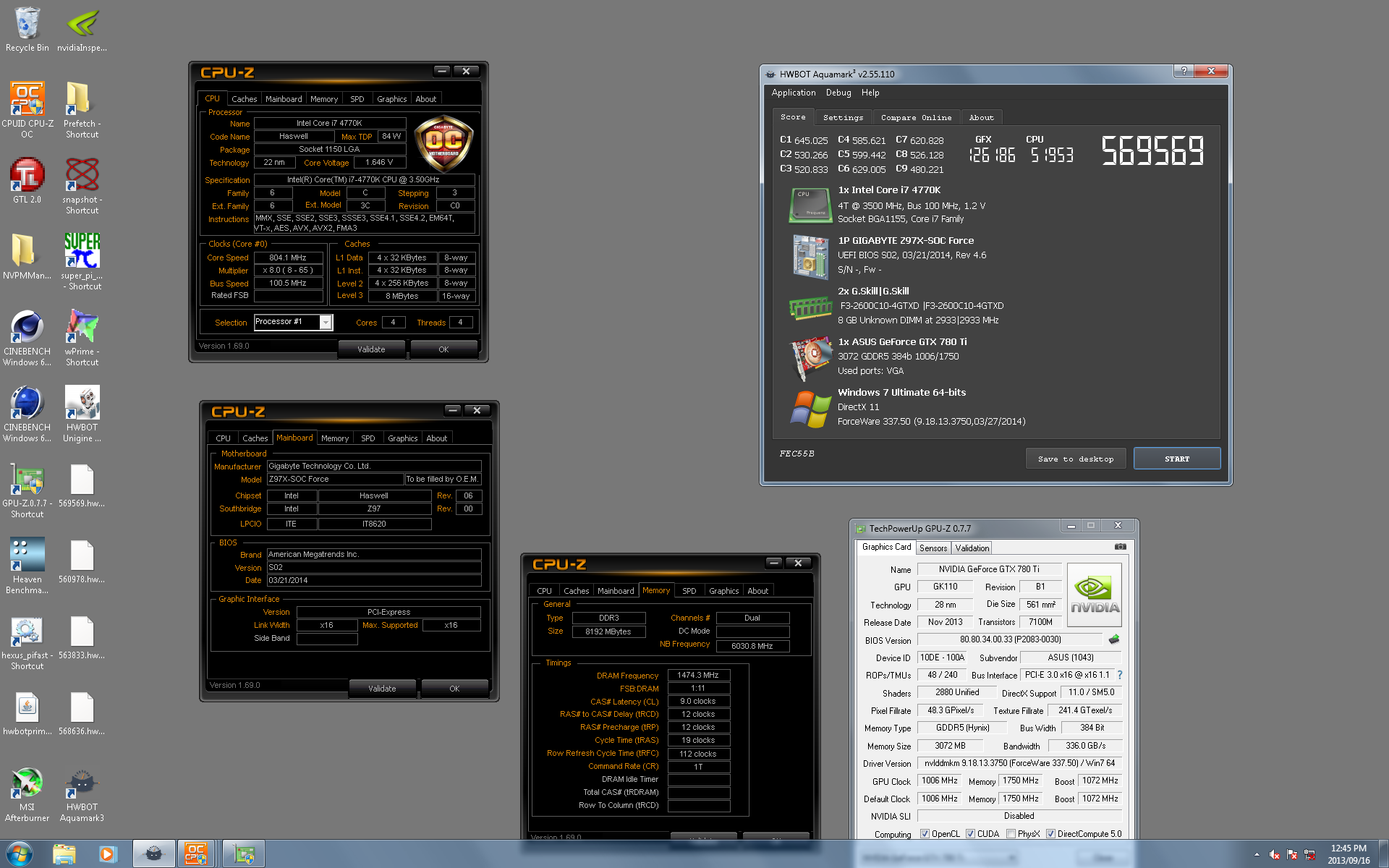This screenshot has width=1389, height=868.
Task: Open the Recycle Bin desktop icon
Action: point(27,30)
